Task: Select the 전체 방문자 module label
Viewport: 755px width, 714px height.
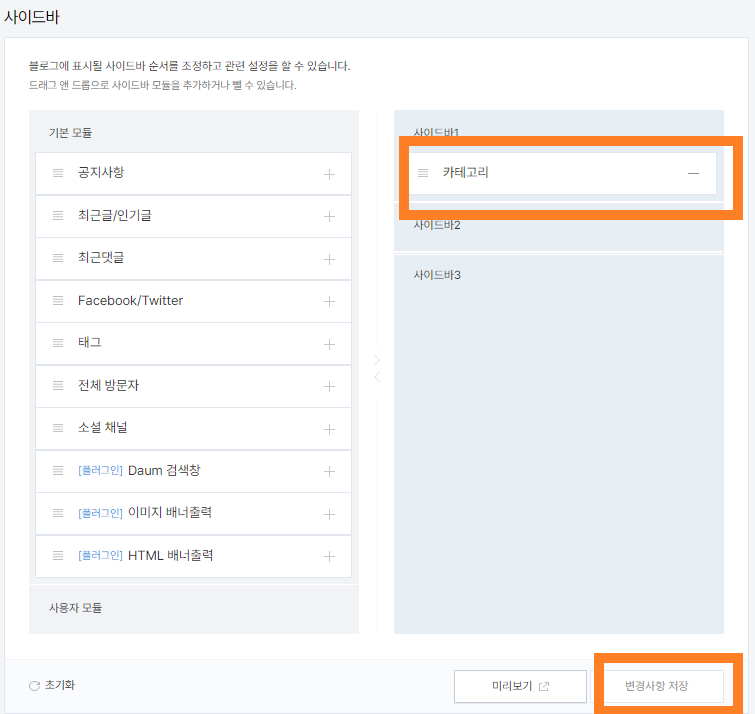Action: (108, 385)
